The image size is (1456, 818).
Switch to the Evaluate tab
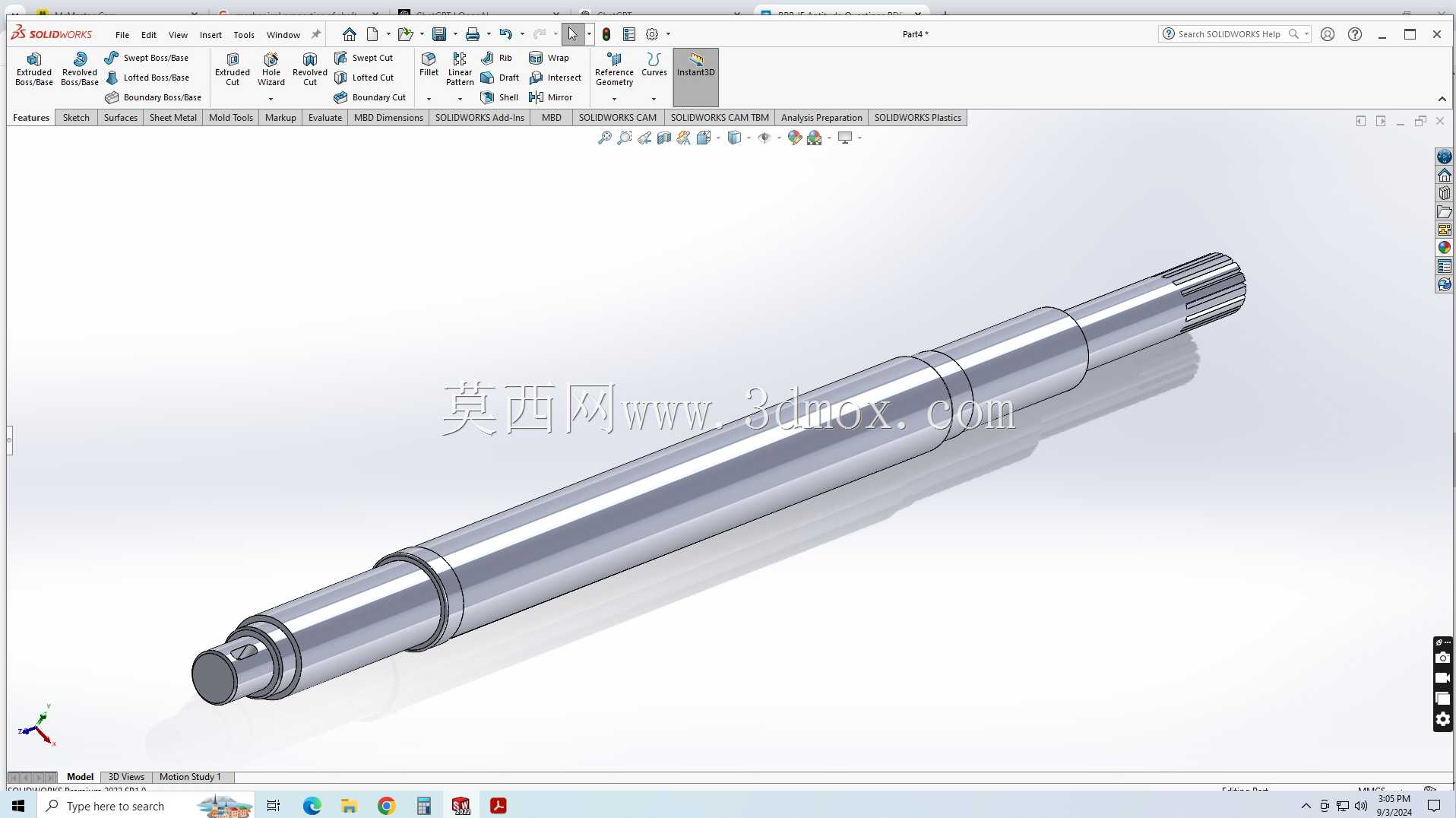click(325, 118)
